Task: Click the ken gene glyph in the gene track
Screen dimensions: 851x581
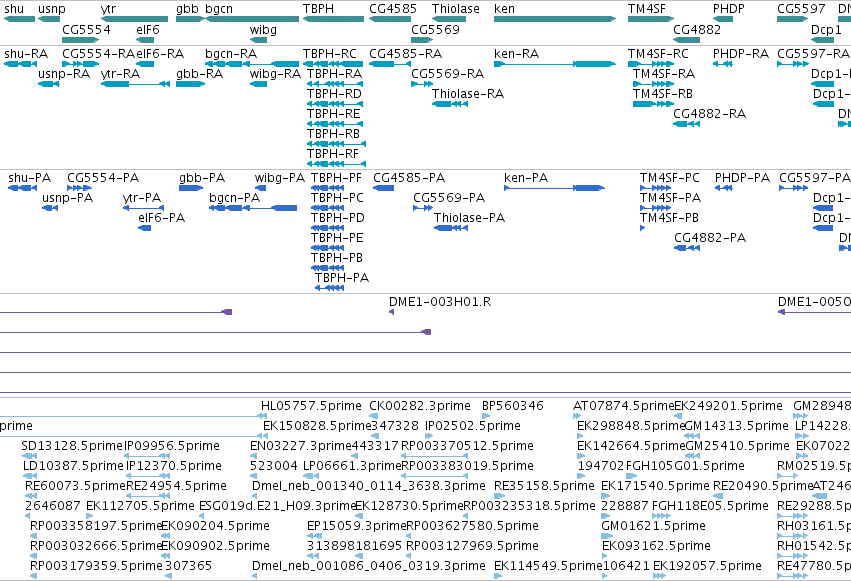Action: [555, 19]
